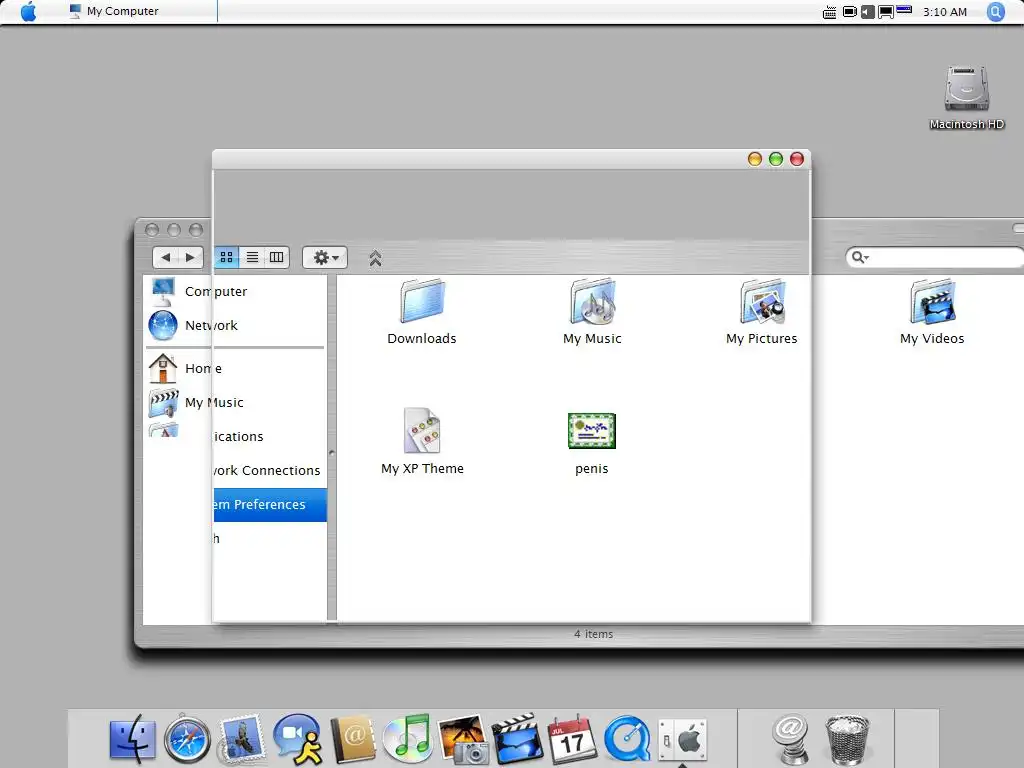Open the Trash in the dock

[x=847, y=739]
